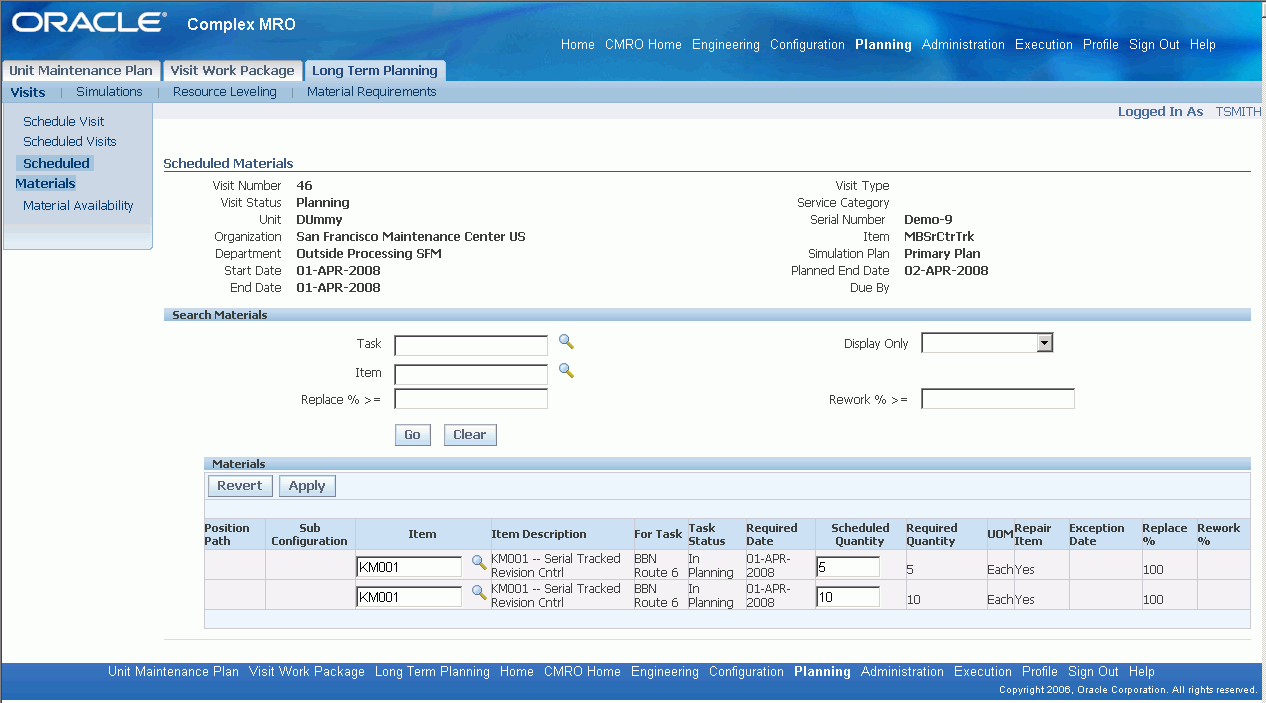Open Engineering in the top navigation
This screenshot has height=703, width=1266.
tap(726, 45)
